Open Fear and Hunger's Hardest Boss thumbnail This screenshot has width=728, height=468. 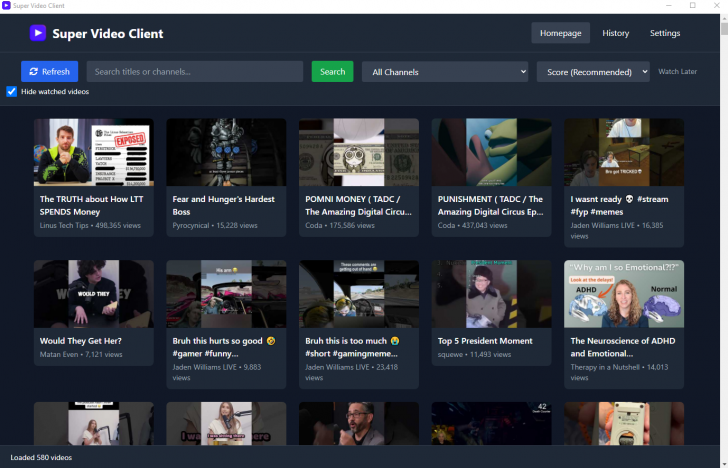click(226, 152)
